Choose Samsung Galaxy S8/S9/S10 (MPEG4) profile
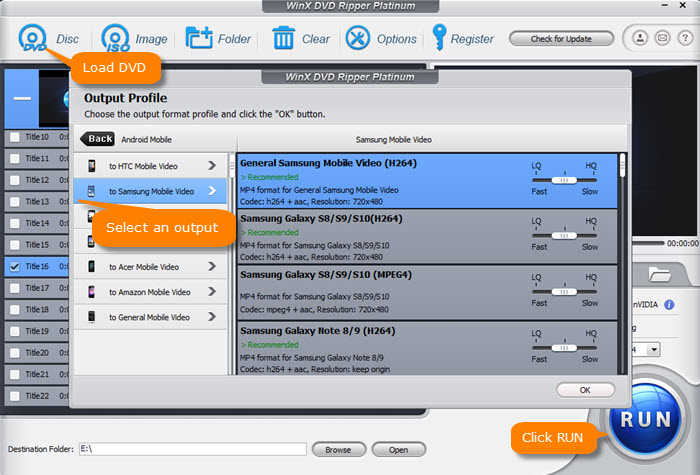700x475 pixels. [427, 292]
